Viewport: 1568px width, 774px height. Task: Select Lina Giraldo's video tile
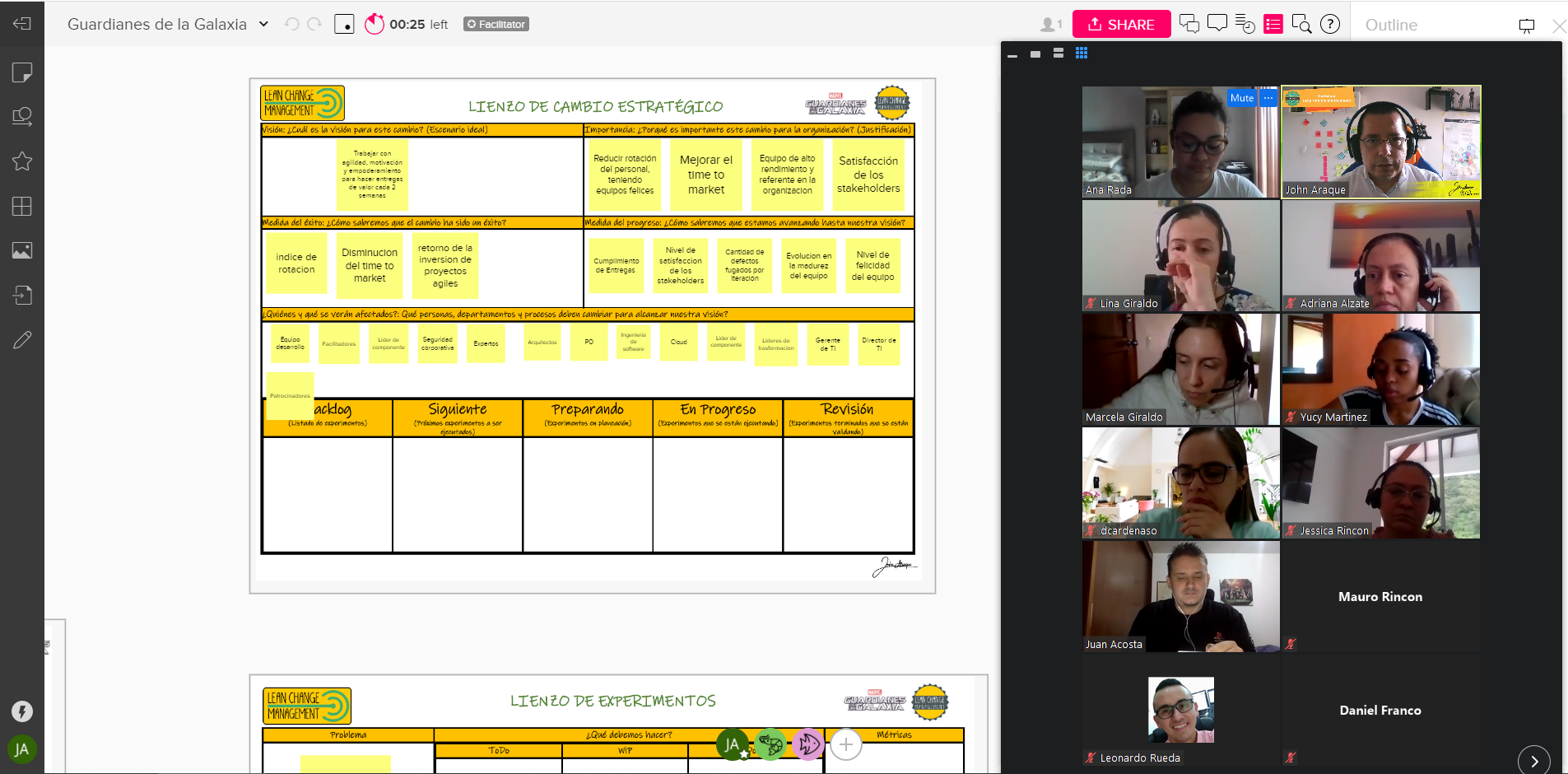tap(1181, 255)
